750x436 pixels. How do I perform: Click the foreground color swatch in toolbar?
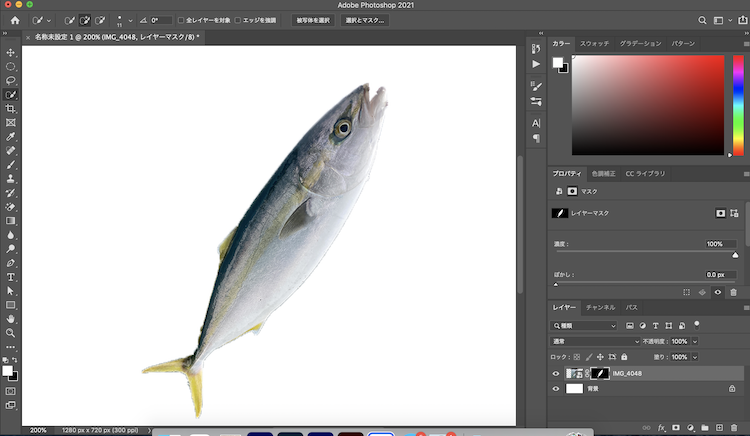[x=7, y=371]
